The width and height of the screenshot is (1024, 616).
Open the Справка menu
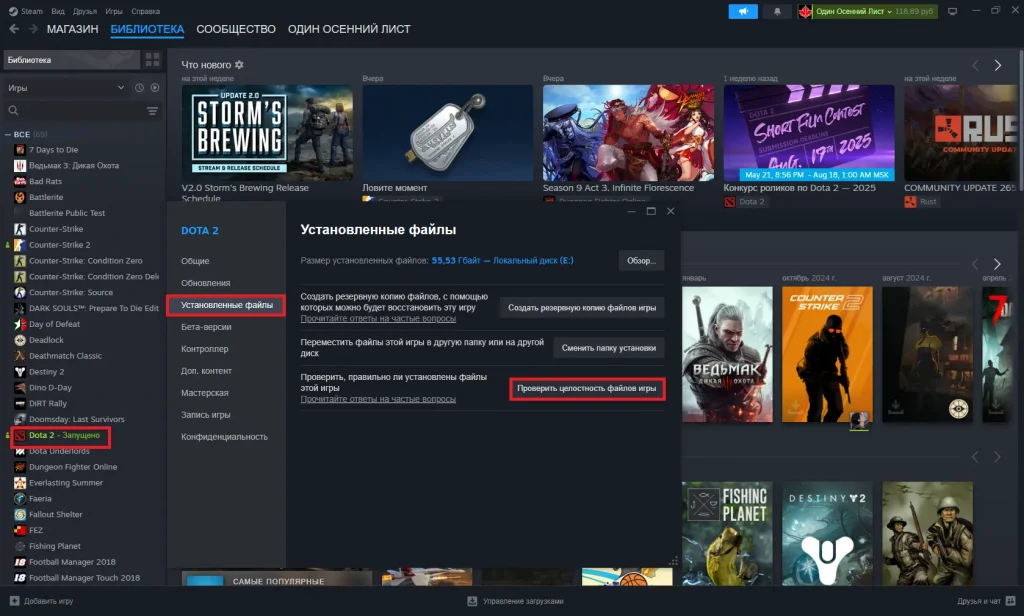click(x=146, y=11)
